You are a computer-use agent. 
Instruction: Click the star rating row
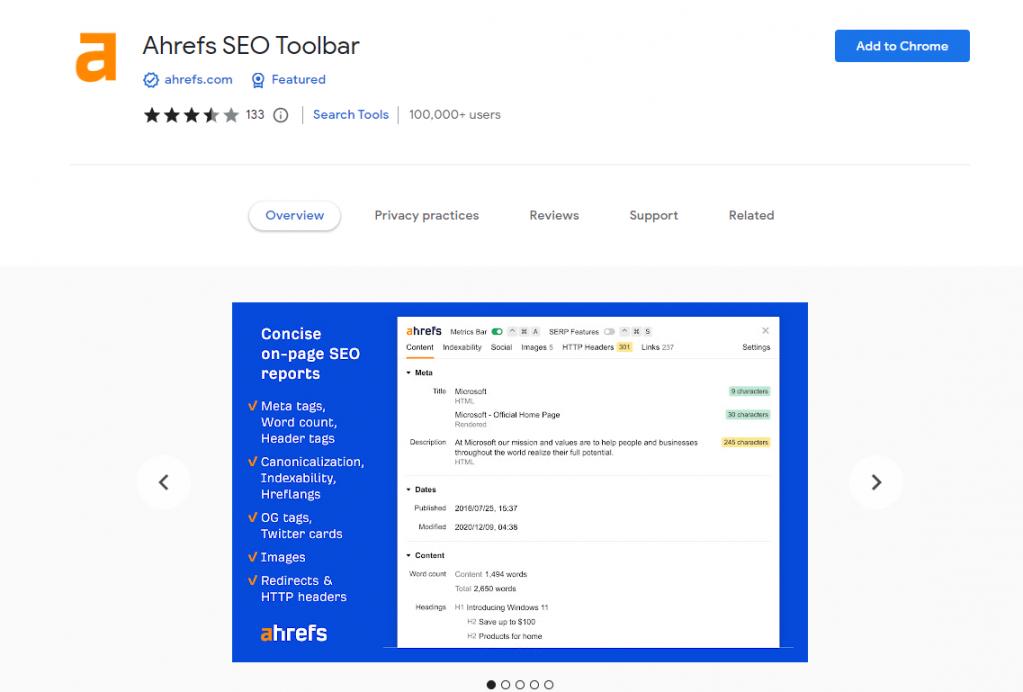pyautogui.click(x=191, y=115)
